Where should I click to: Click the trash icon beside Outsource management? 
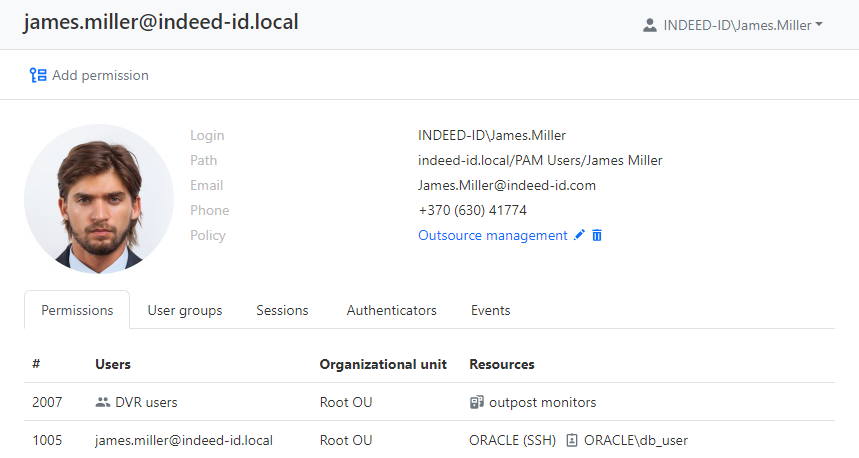tap(597, 235)
